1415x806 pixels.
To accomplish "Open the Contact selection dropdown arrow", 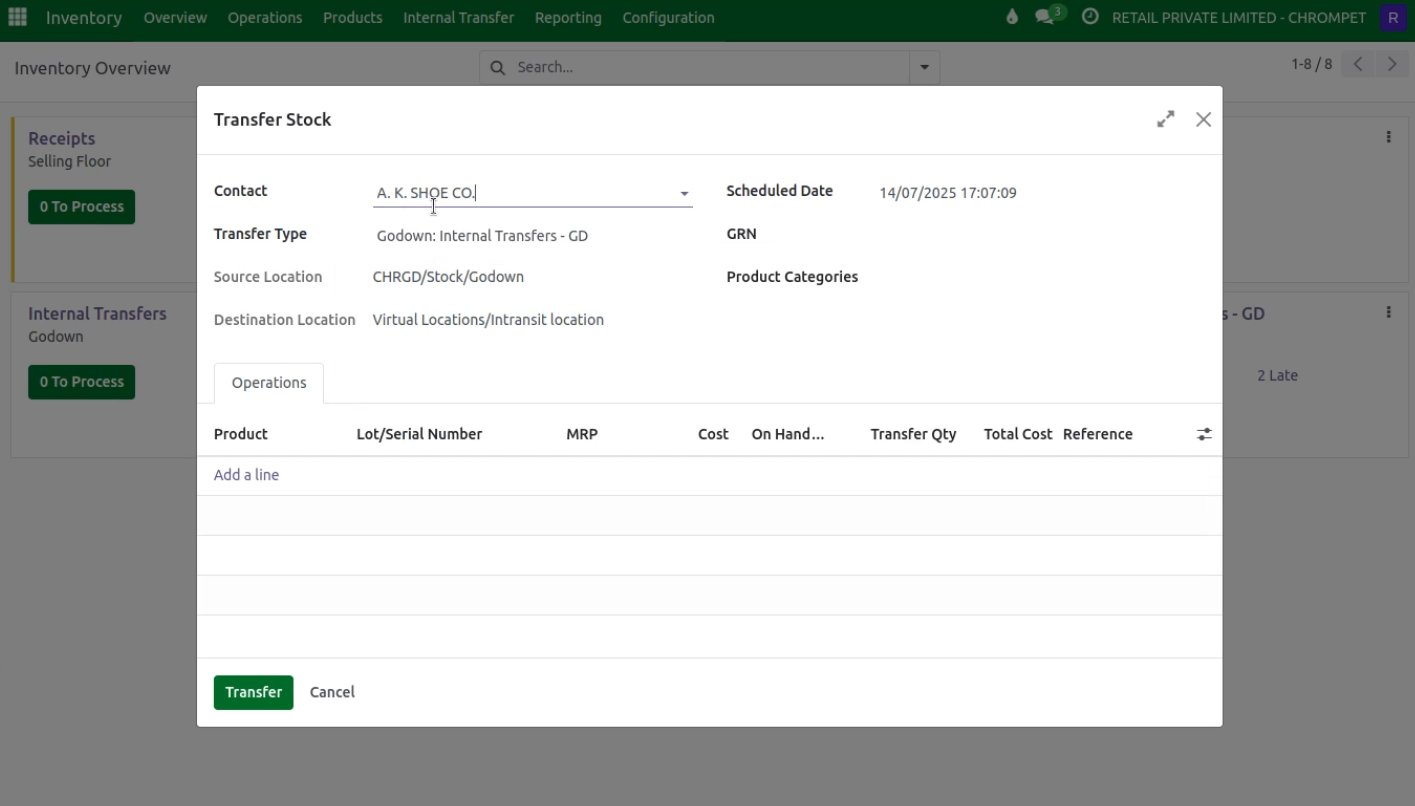I will (x=684, y=193).
